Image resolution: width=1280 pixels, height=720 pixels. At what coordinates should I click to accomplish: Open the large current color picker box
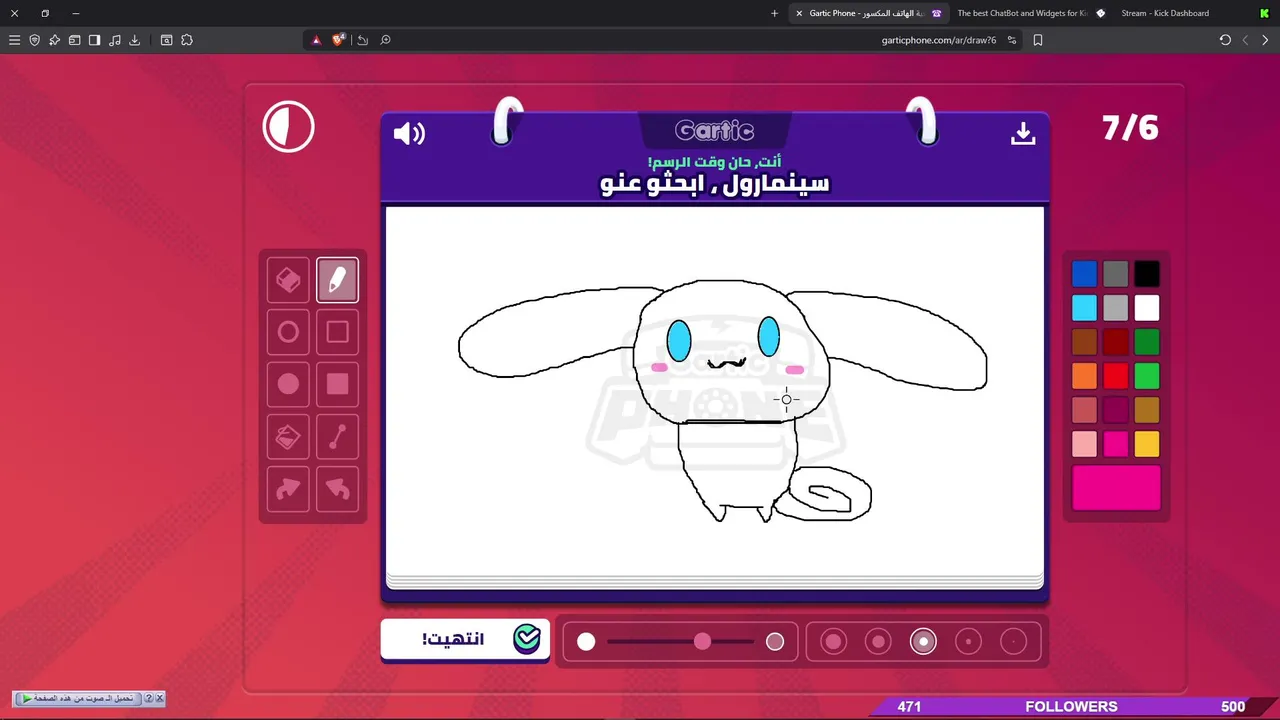click(1116, 488)
